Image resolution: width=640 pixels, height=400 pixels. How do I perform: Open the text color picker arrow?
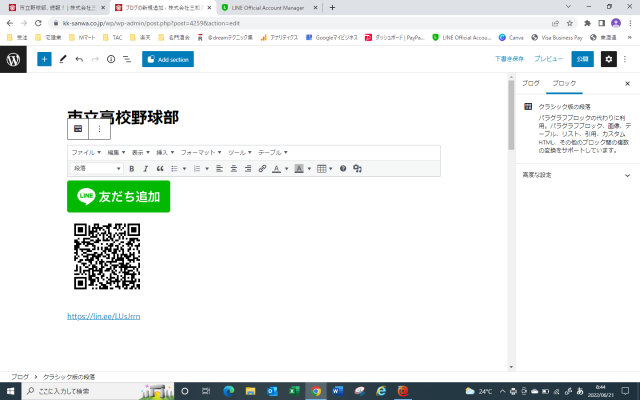(287, 169)
